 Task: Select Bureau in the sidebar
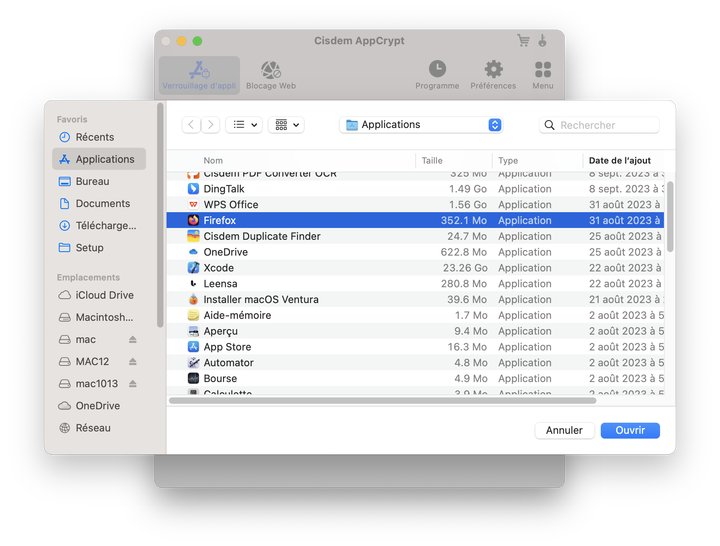(x=99, y=181)
